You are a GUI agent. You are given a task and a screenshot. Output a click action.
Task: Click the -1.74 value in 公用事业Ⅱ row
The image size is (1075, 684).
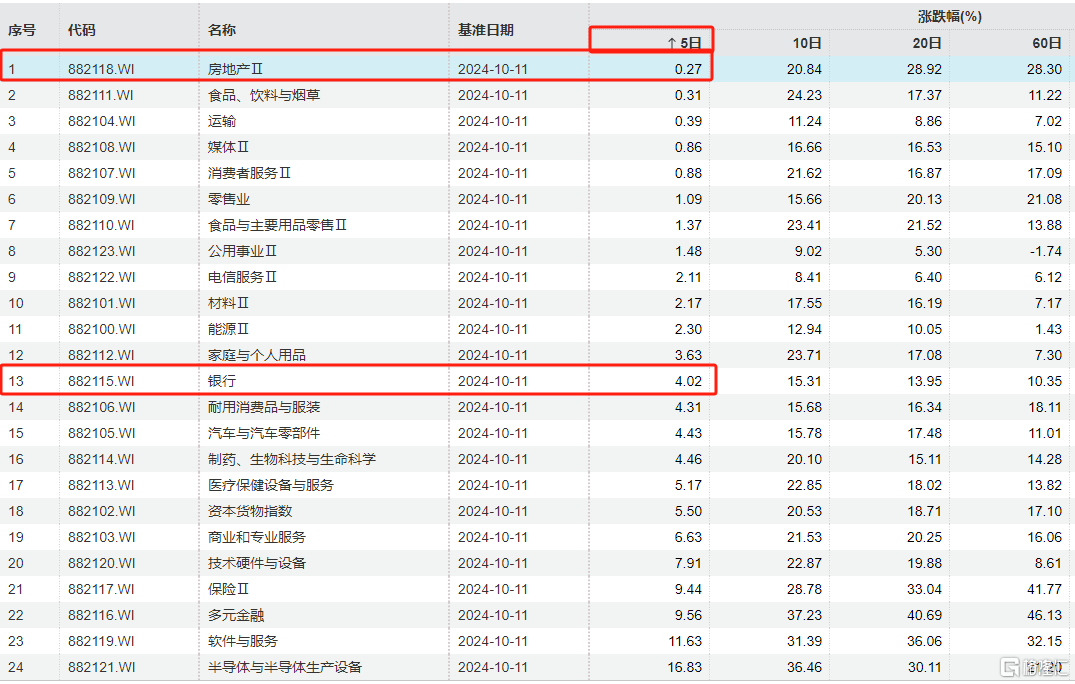tap(1044, 251)
